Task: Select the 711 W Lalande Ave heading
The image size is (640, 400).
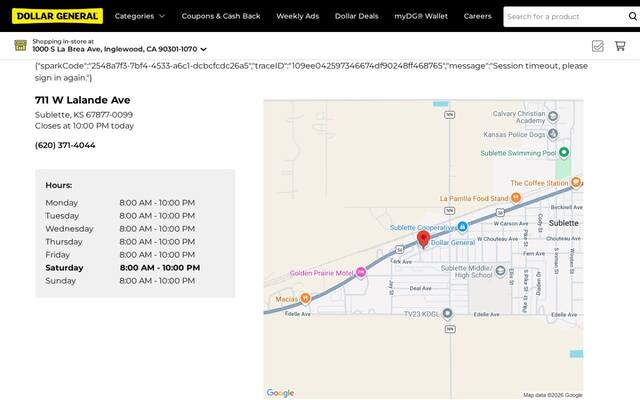Action: pos(82,100)
